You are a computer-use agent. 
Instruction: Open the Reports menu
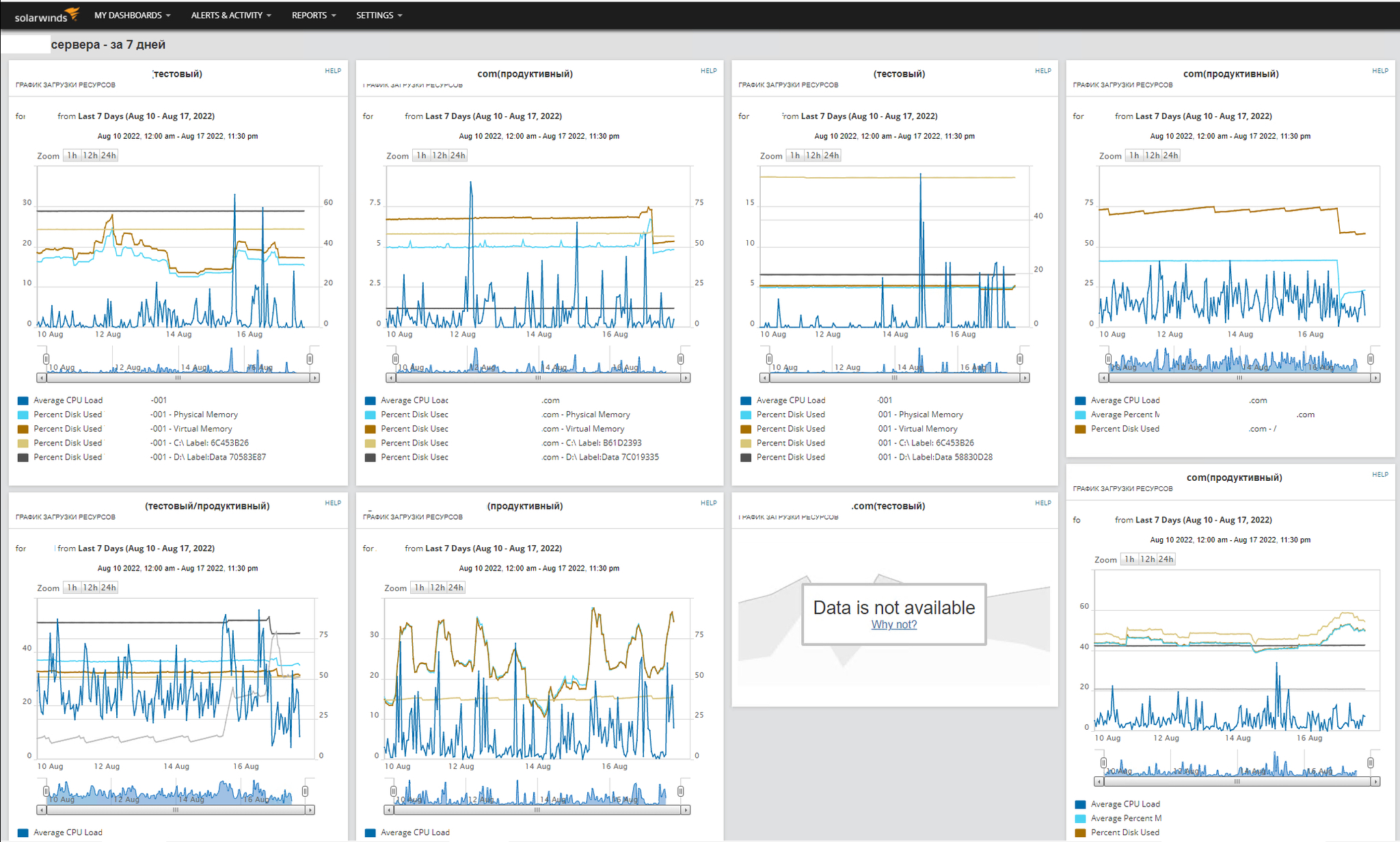tap(314, 15)
